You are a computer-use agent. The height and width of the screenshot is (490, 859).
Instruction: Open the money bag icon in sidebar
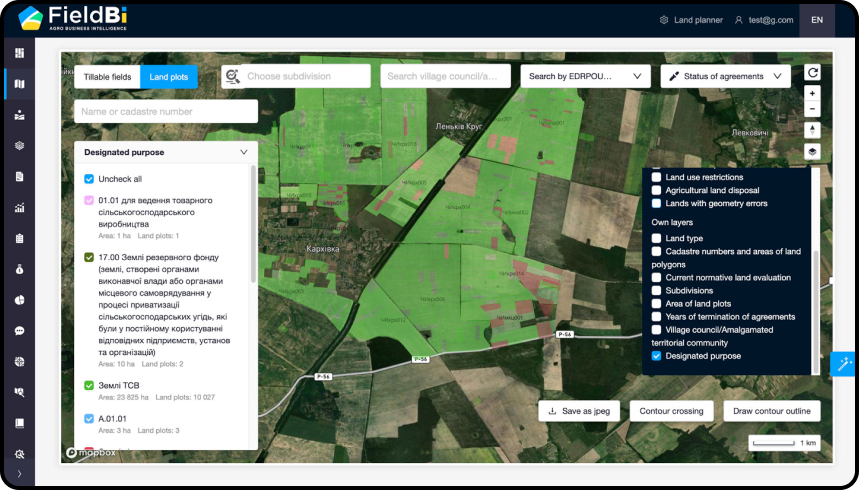pyautogui.click(x=20, y=269)
